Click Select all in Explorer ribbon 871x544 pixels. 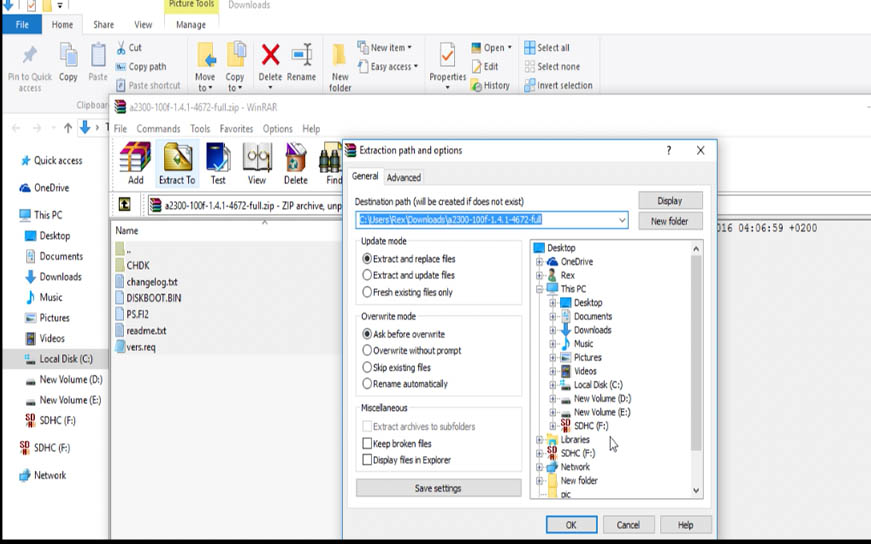547,48
